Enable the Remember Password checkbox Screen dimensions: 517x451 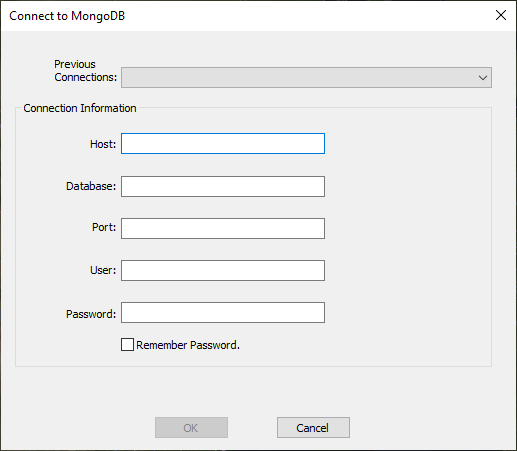click(x=127, y=345)
